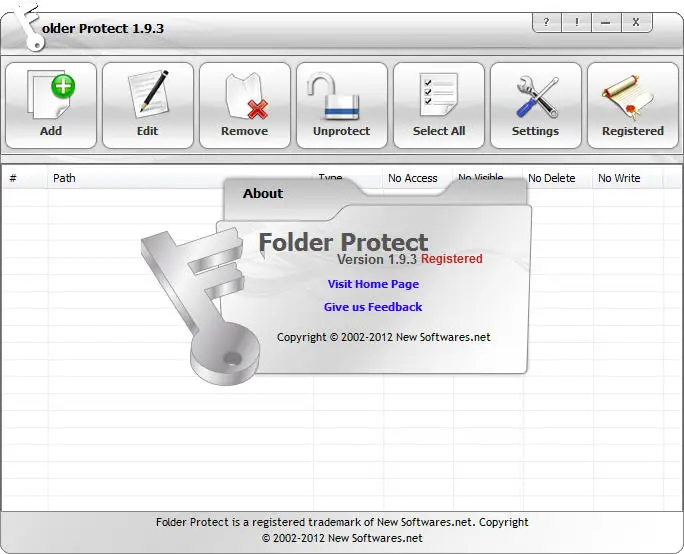The width and height of the screenshot is (684, 554).
Task: Click the About dialog copyright line
Action: pos(383,337)
